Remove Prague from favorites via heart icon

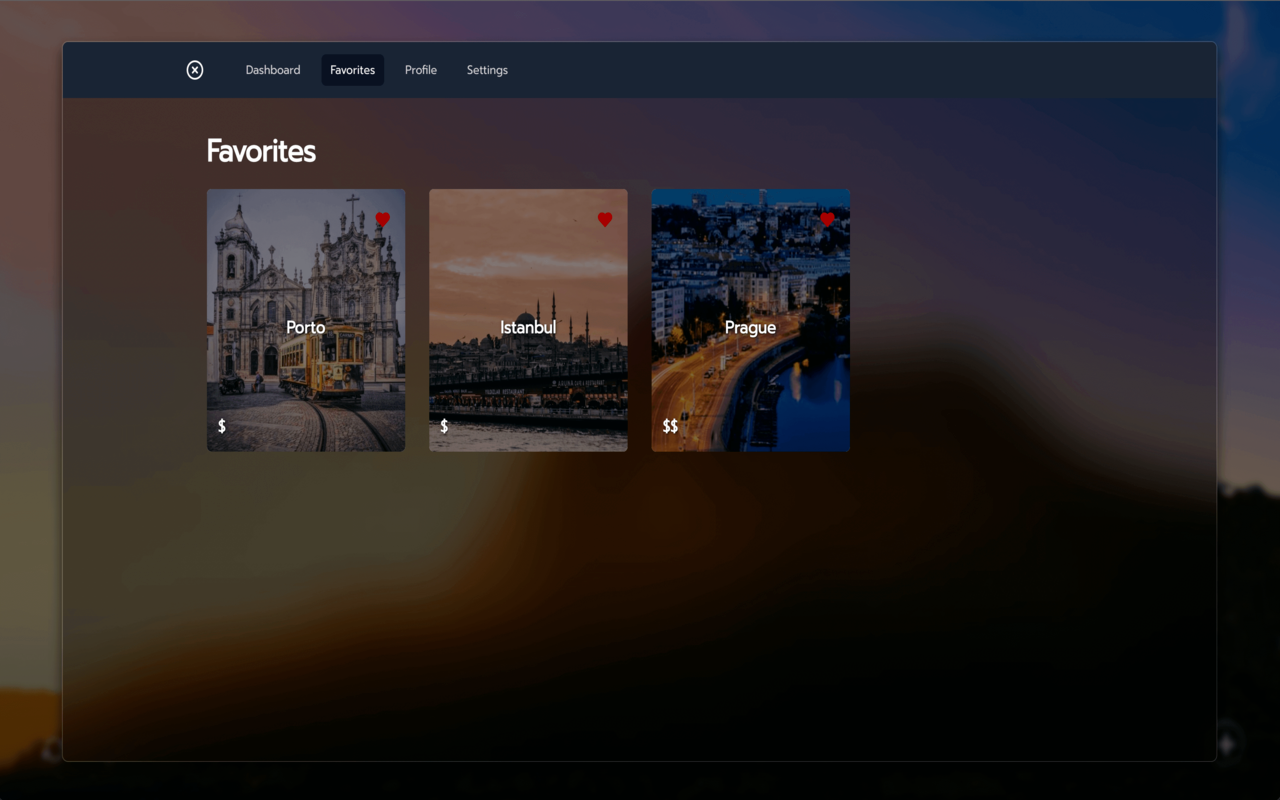coord(827,219)
